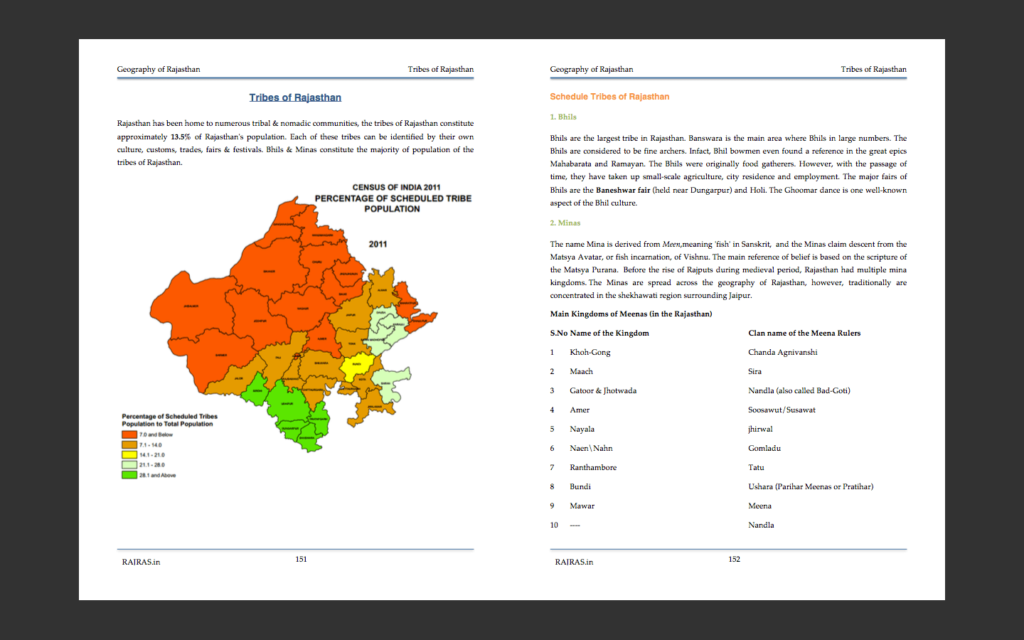The width and height of the screenshot is (1024, 640).
Task: Click the "Khoh-Gong" kingdom cell
Action: 590,353
